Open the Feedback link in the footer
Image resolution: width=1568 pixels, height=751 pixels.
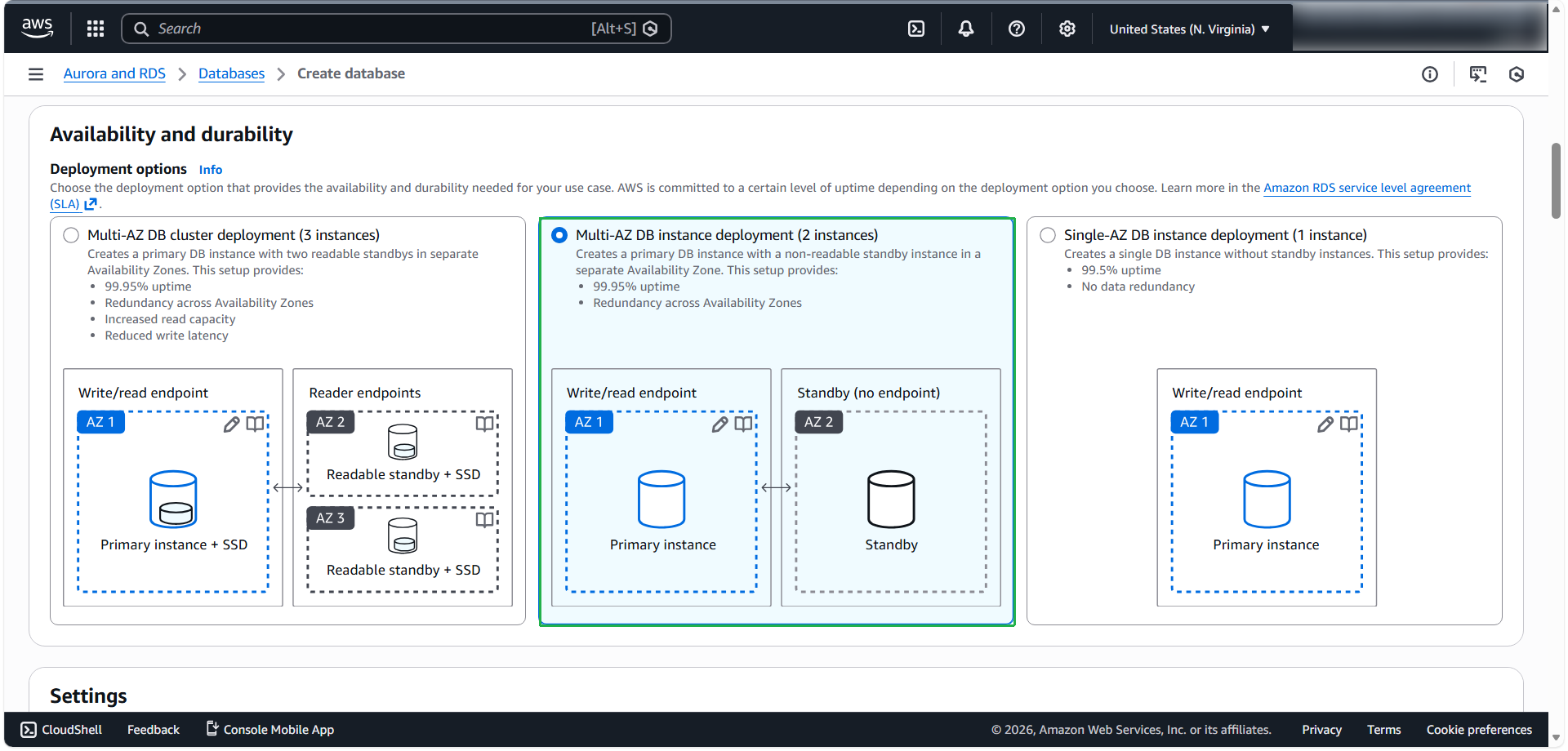click(x=154, y=730)
